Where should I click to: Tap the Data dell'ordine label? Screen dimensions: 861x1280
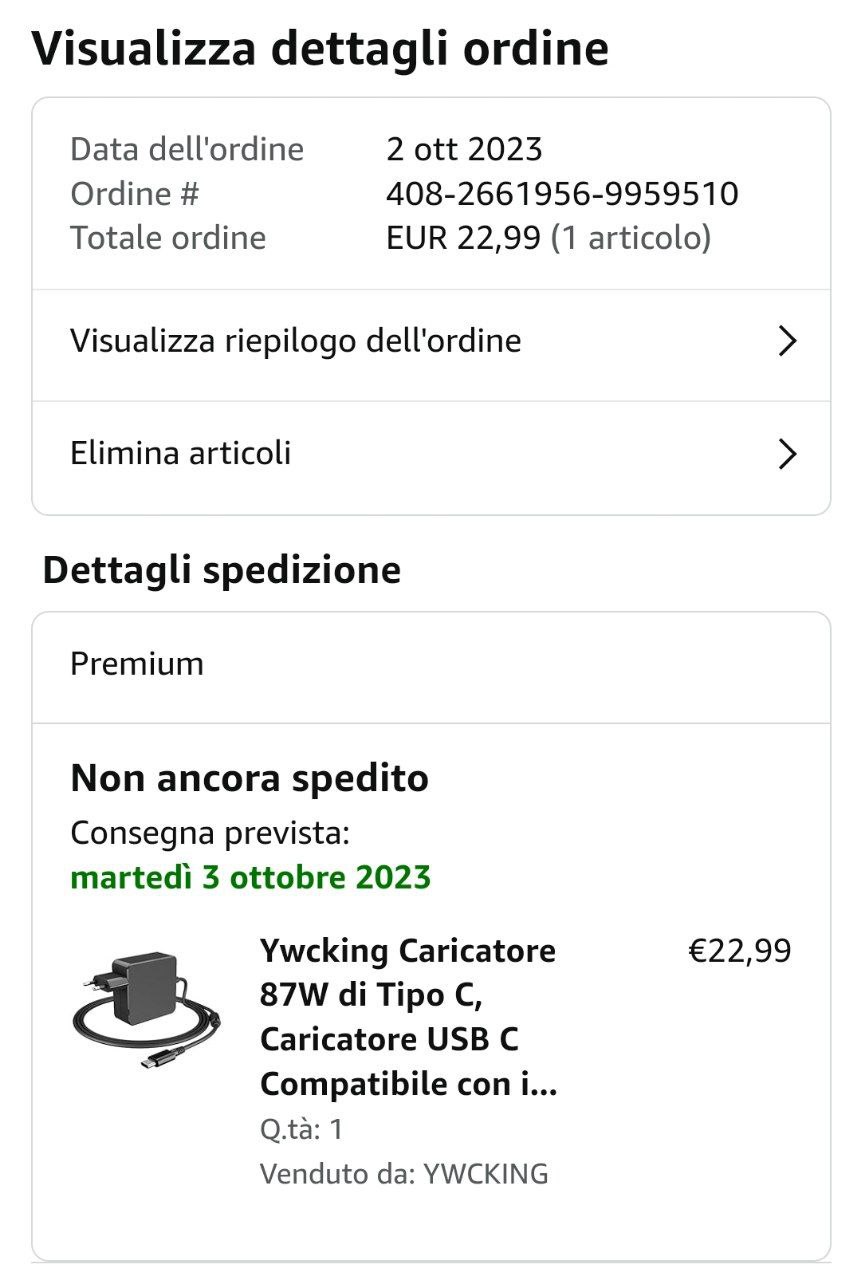pos(187,149)
